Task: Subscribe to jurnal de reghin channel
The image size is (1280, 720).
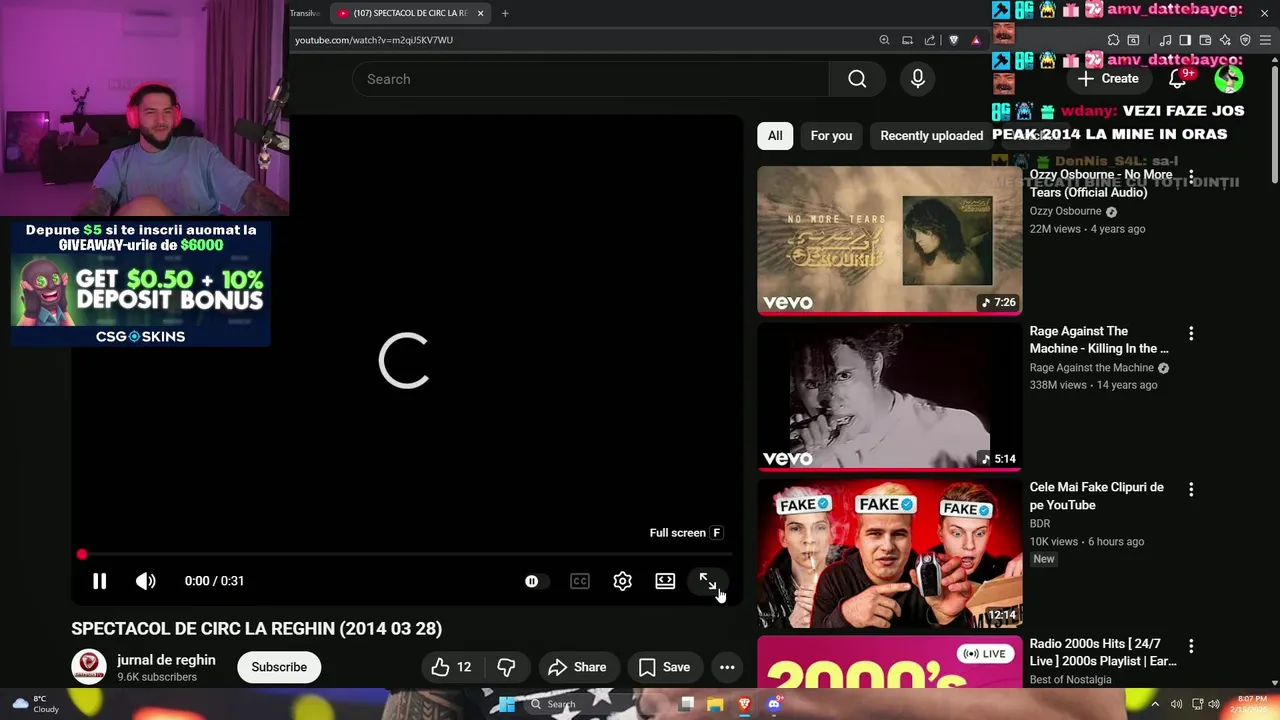Action: click(279, 667)
